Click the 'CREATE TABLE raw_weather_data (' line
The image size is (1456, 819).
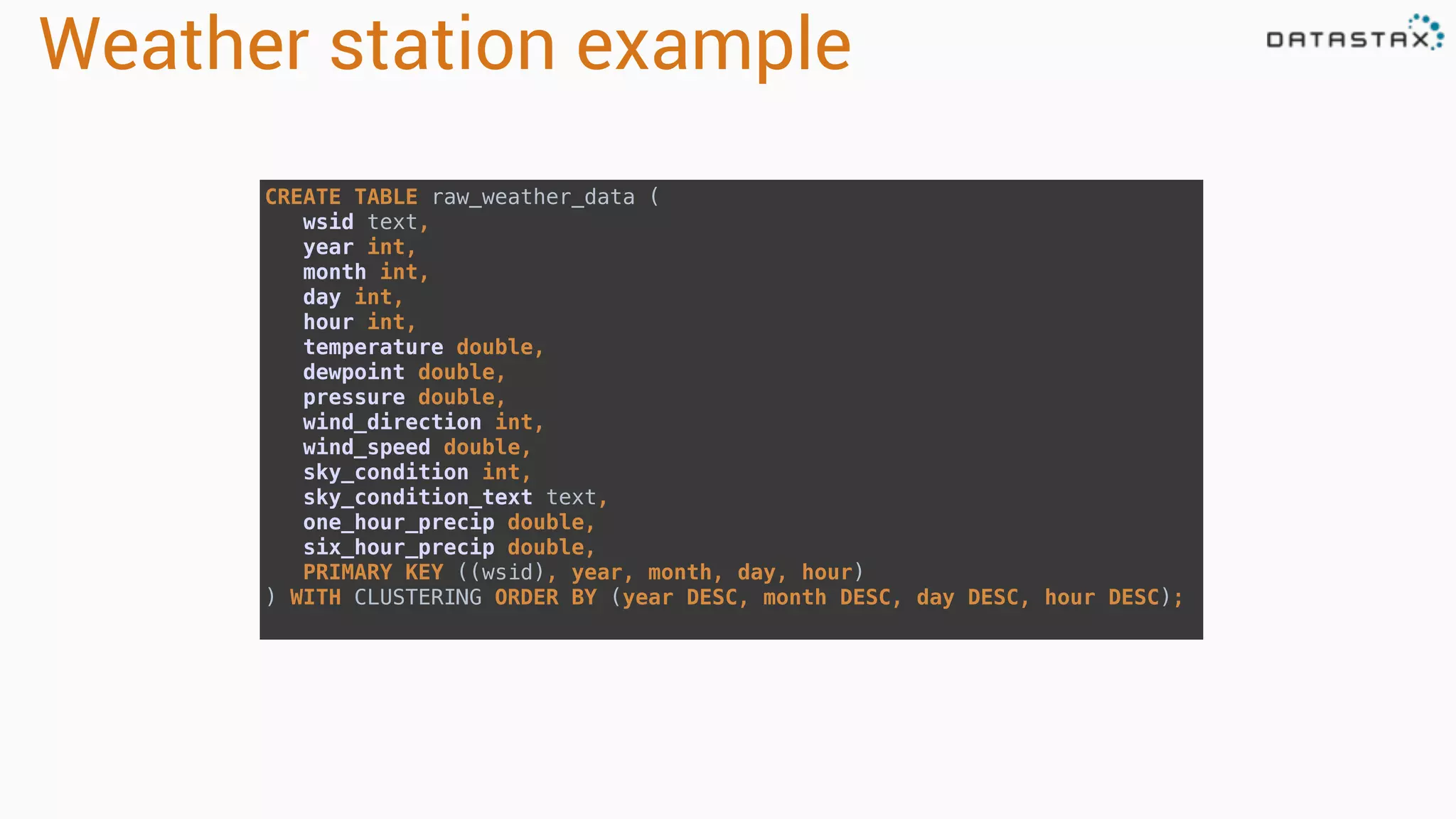point(462,197)
